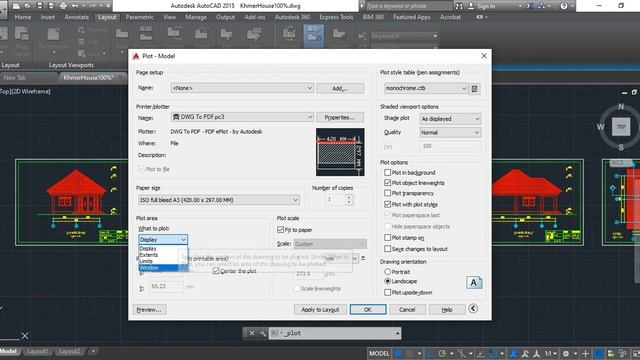
Task: Collapse the What to plot dropdown
Action: pos(163,240)
